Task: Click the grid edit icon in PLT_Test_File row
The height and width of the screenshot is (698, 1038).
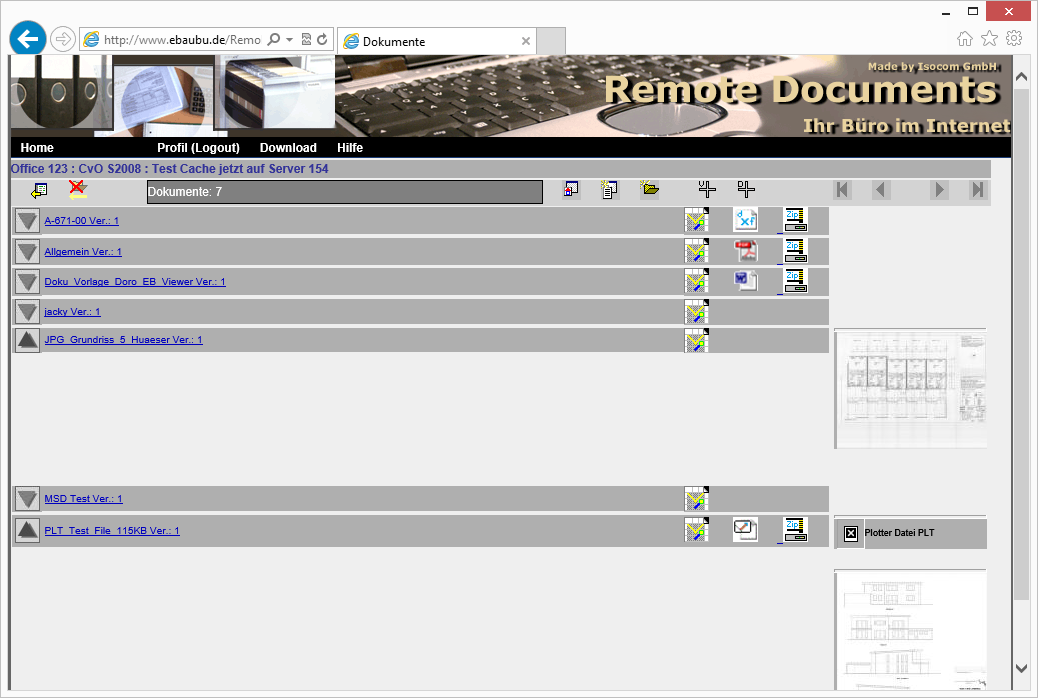Action: tap(696, 530)
